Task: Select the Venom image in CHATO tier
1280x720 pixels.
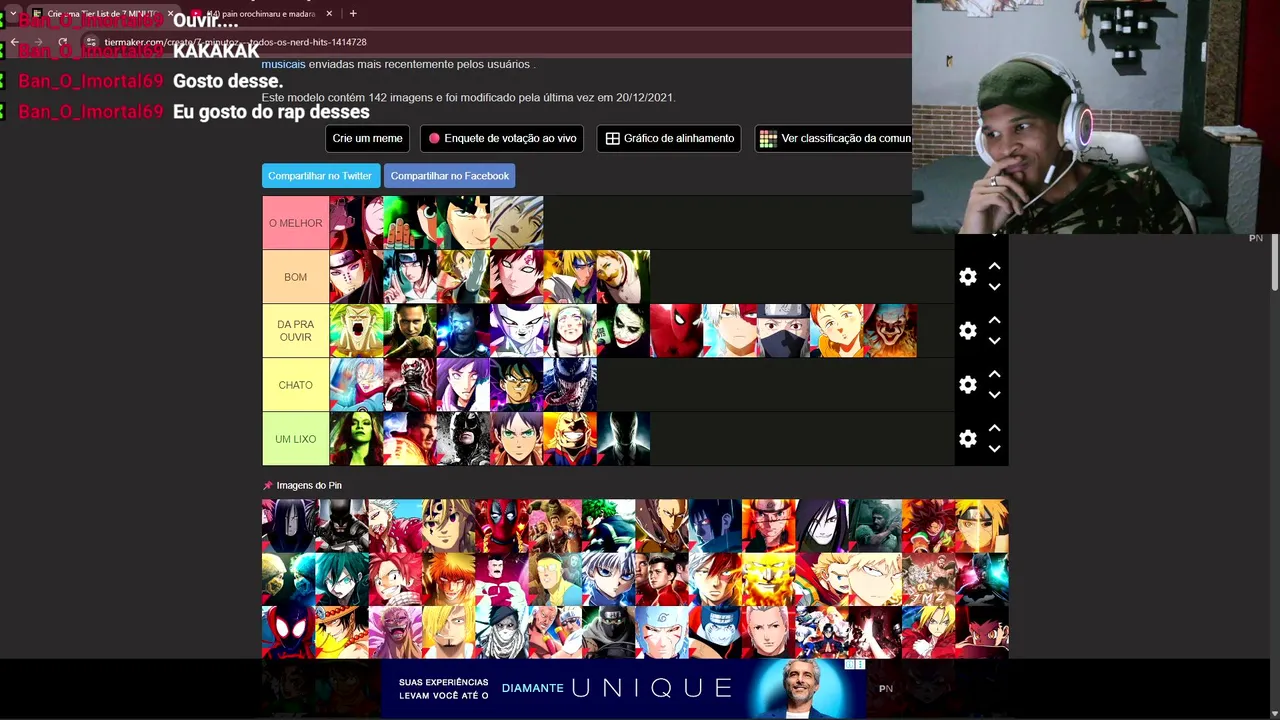Action: pos(570,385)
